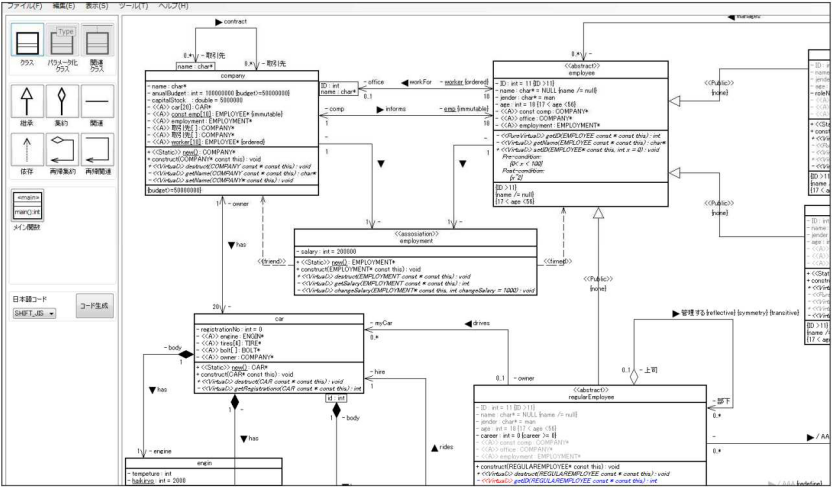This screenshot has width=832, height=488.
Task: Select the 'name : char*' qualifier above company
Action: 195,66
